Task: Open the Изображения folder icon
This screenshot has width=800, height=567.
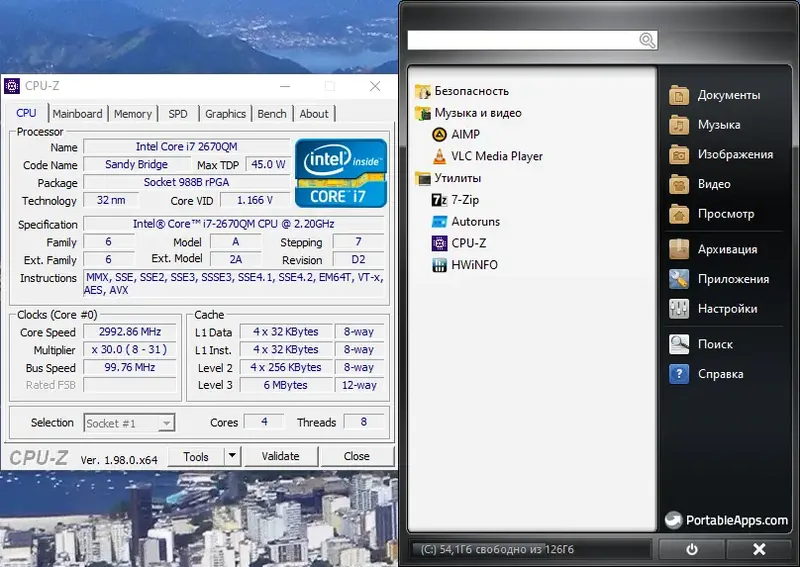Action: (x=679, y=155)
